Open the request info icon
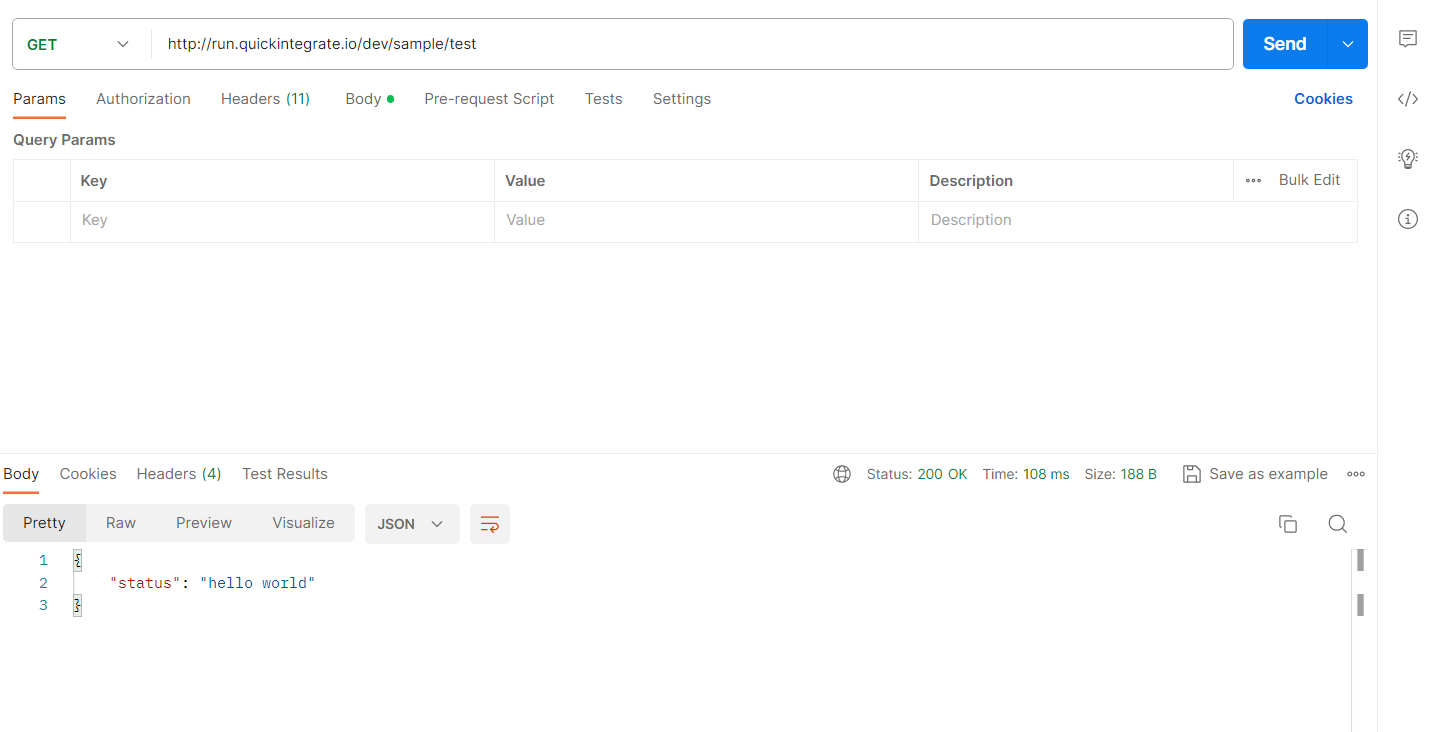This screenshot has height=732, width=1432. (x=1408, y=219)
